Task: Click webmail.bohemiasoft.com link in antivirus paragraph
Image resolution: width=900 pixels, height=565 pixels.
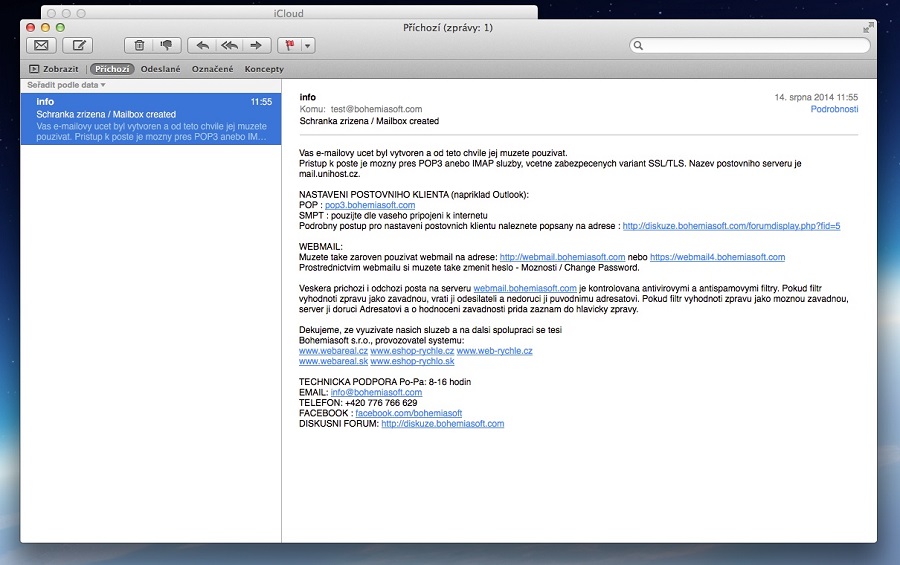Action: (x=525, y=288)
